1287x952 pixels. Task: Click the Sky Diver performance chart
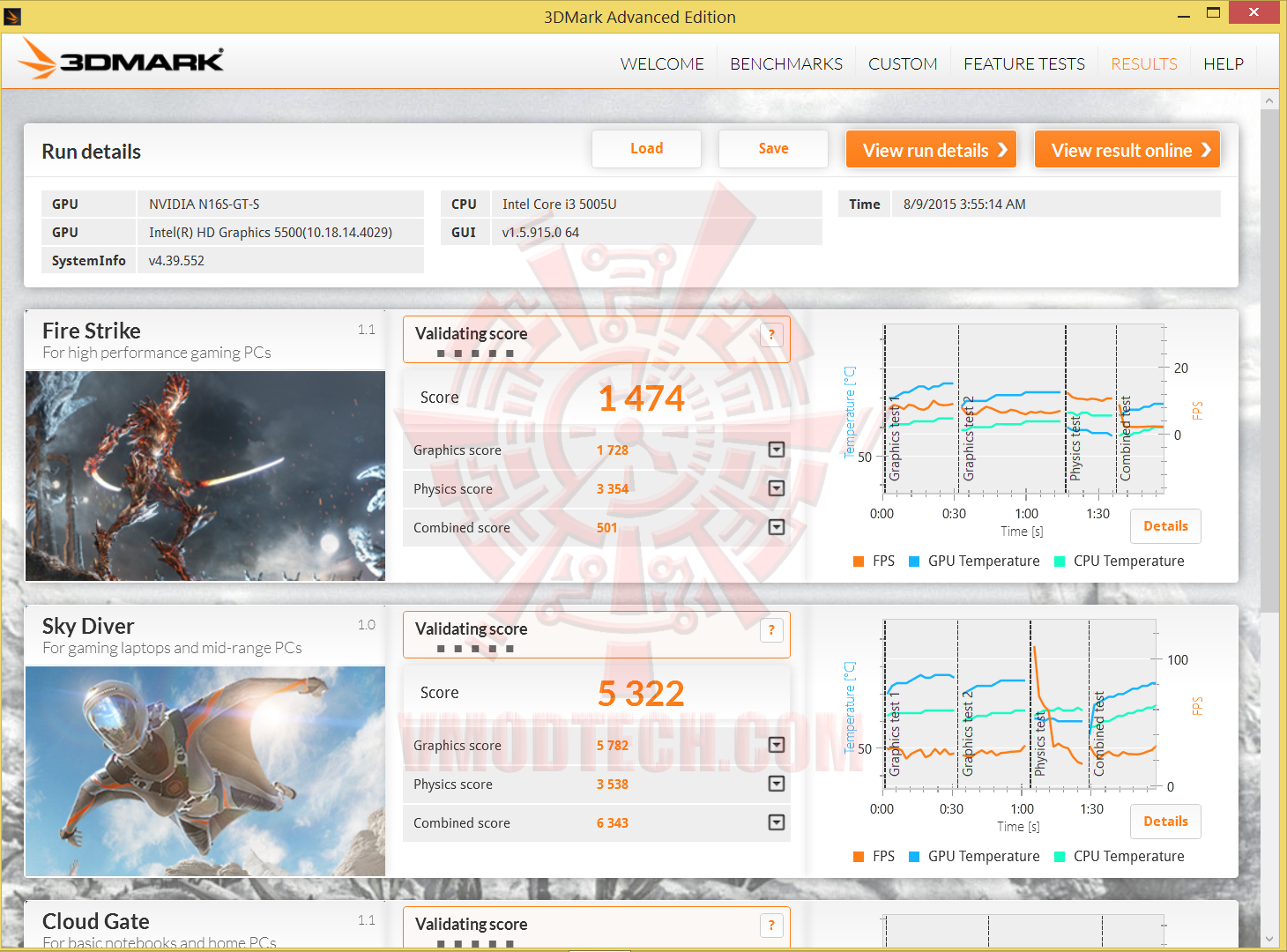(1019, 703)
